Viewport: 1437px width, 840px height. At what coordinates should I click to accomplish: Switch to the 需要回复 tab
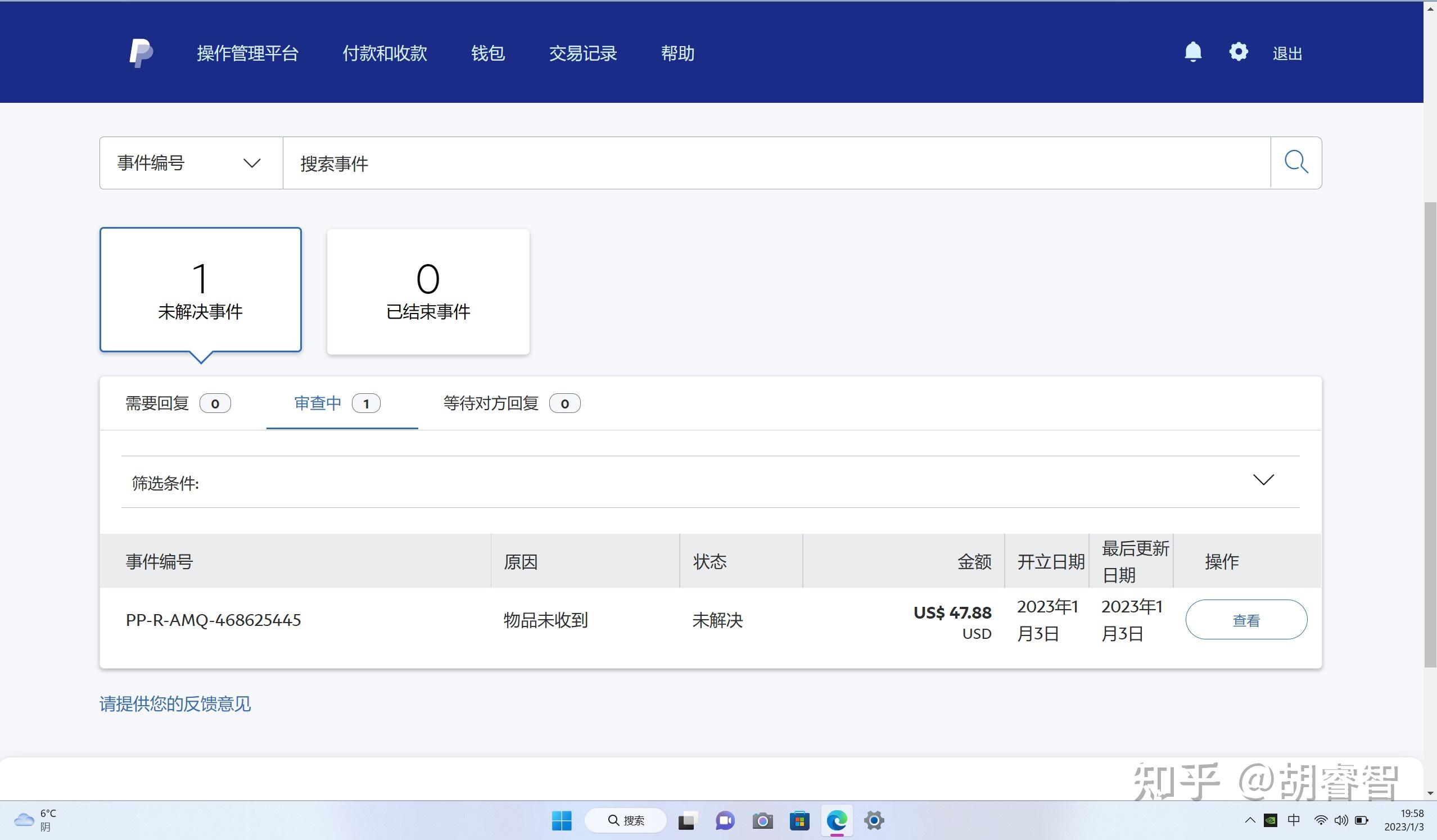(177, 403)
